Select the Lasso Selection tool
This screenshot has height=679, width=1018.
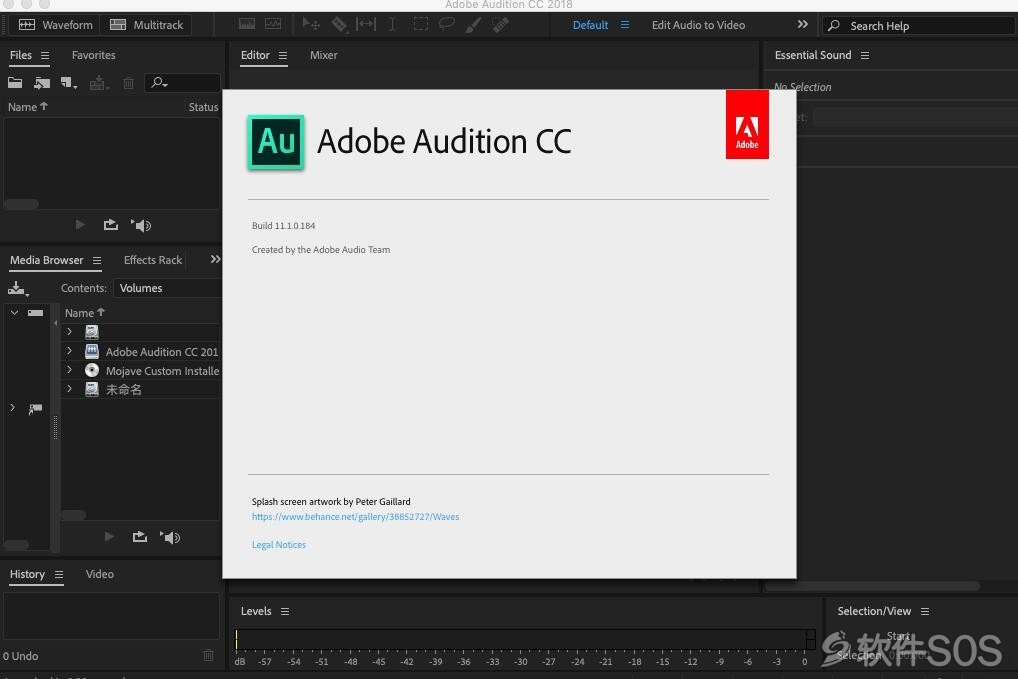pyautogui.click(x=447, y=25)
